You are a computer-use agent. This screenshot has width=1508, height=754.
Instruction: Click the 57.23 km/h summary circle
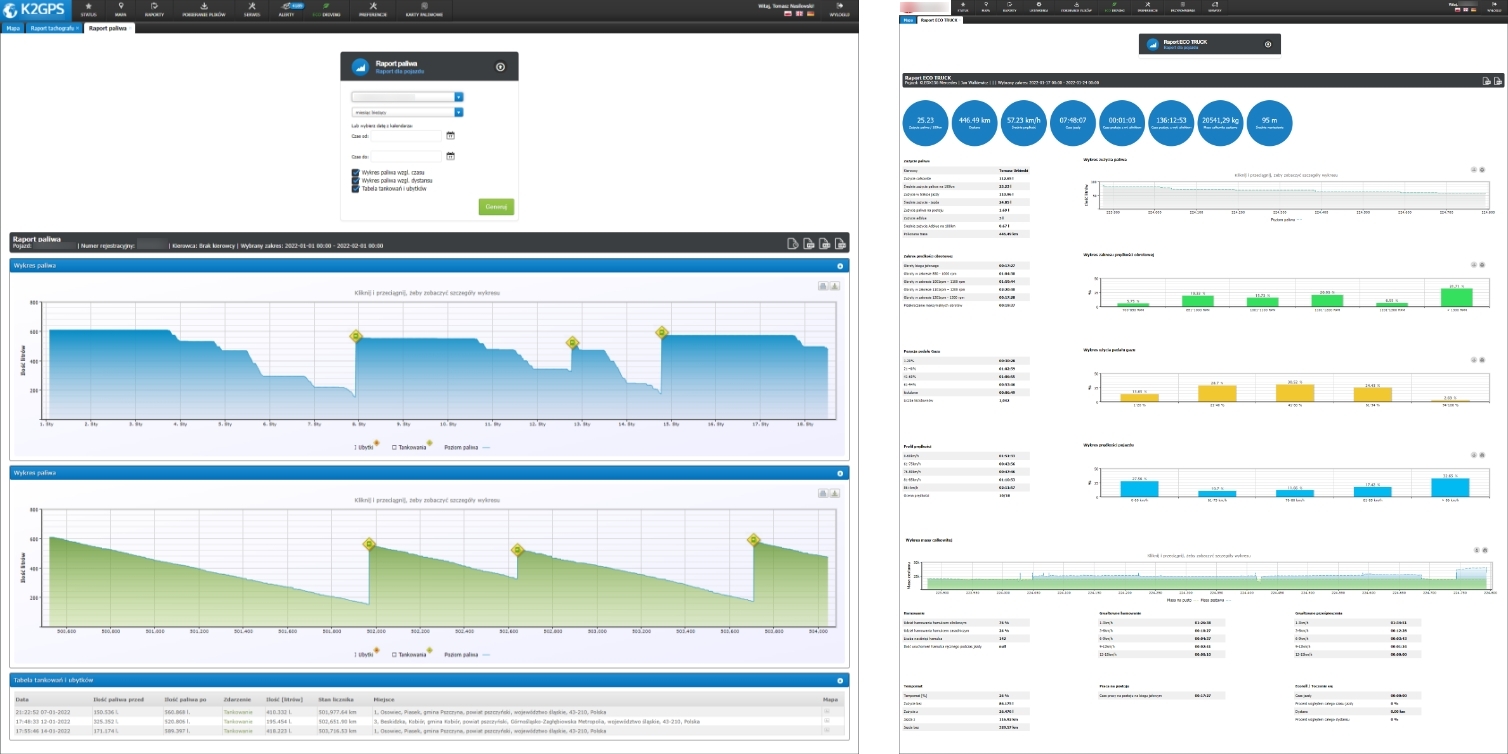coord(1025,123)
